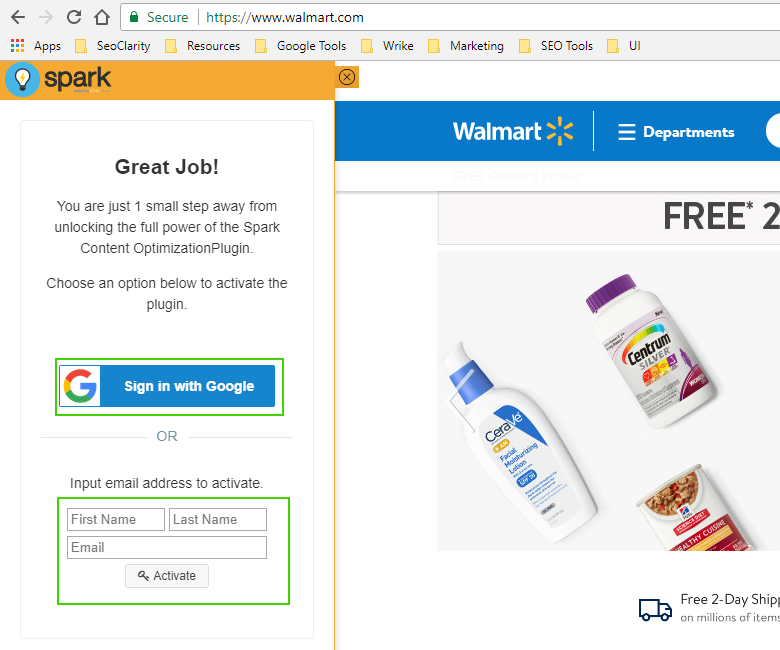Focus the Last Name field

218,519
